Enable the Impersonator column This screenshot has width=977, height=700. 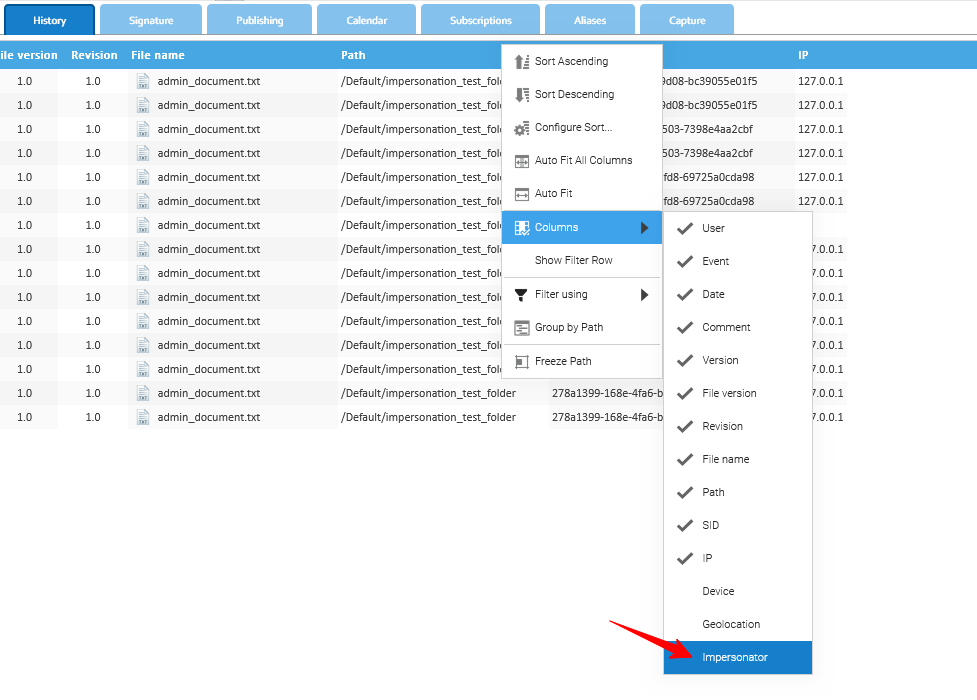(735, 657)
